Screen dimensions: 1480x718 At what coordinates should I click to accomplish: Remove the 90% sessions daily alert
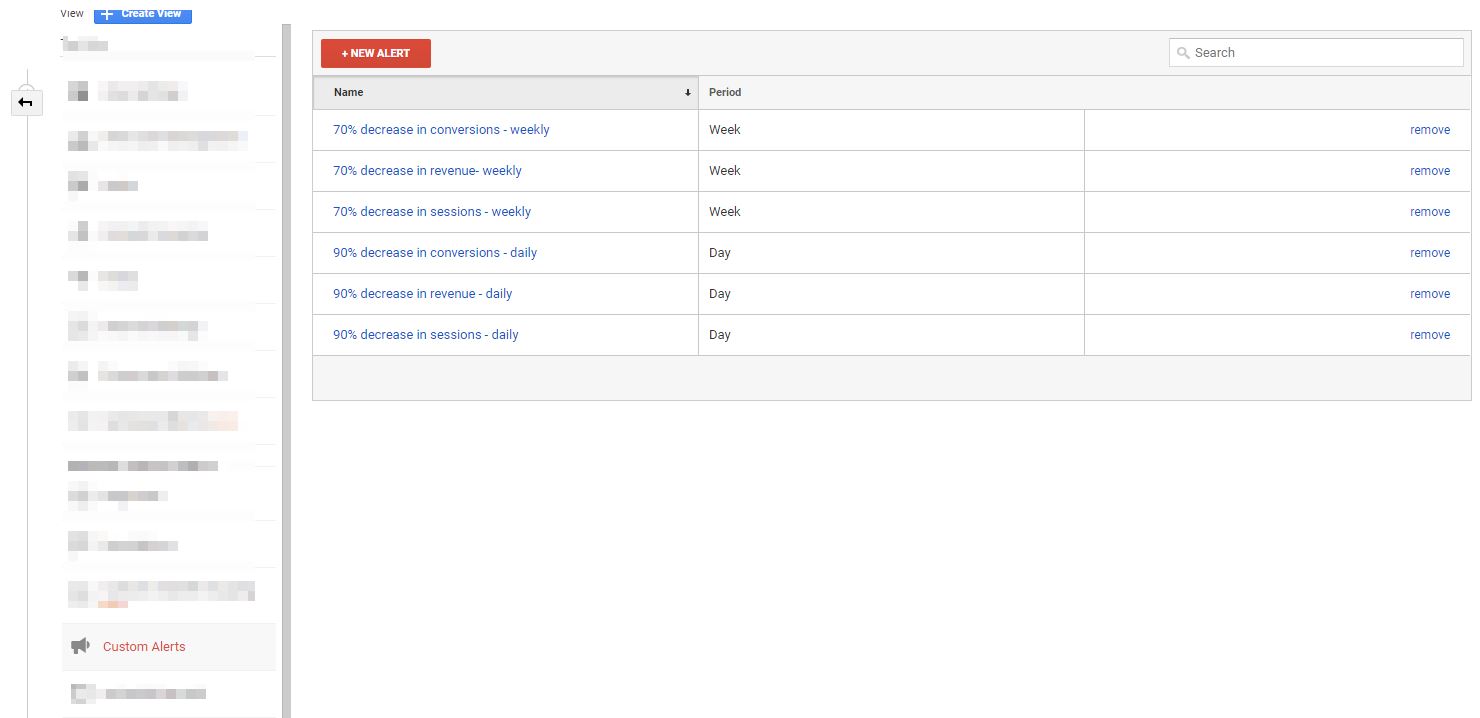click(x=1429, y=335)
